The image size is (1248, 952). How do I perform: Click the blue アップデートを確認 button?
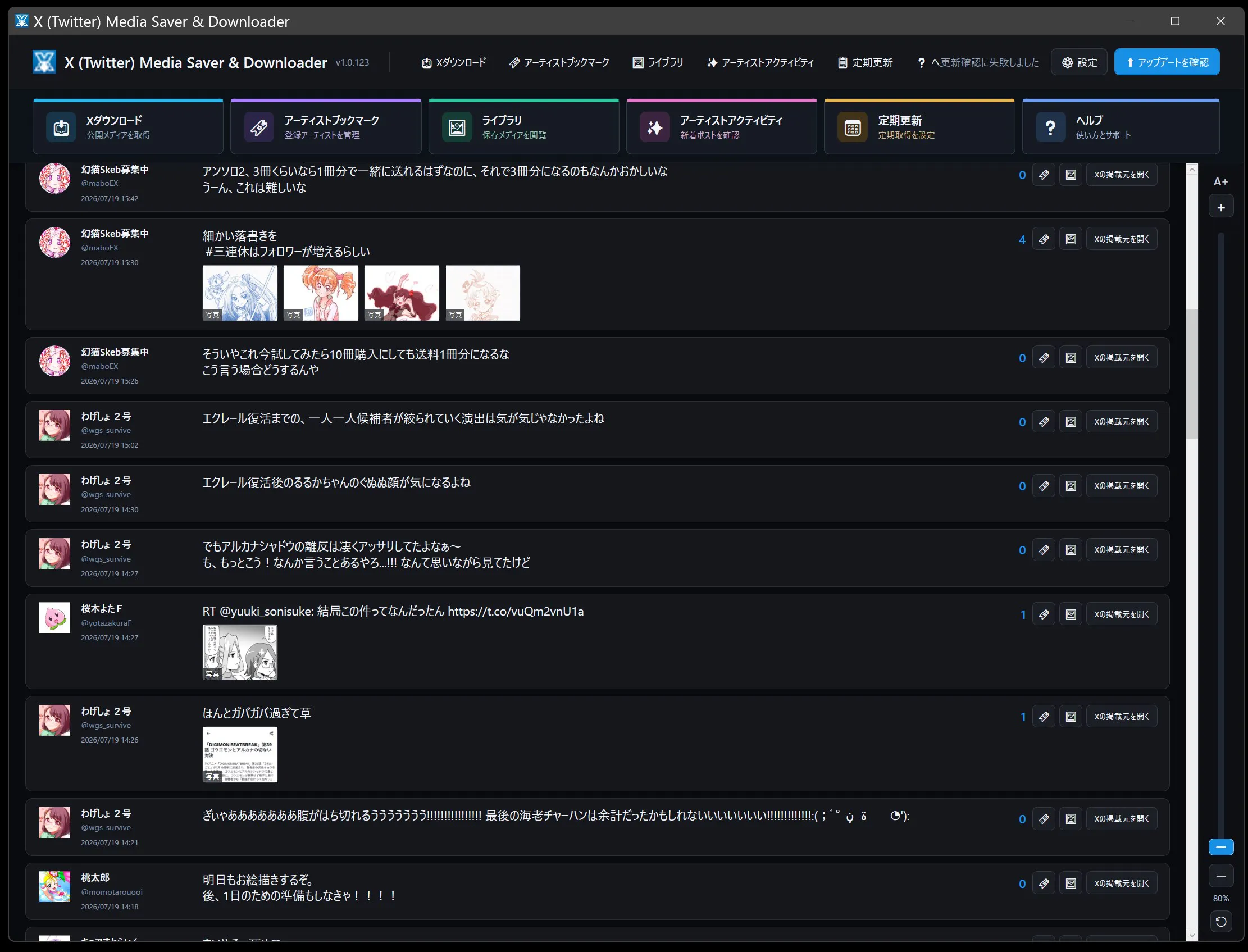click(1167, 62)
